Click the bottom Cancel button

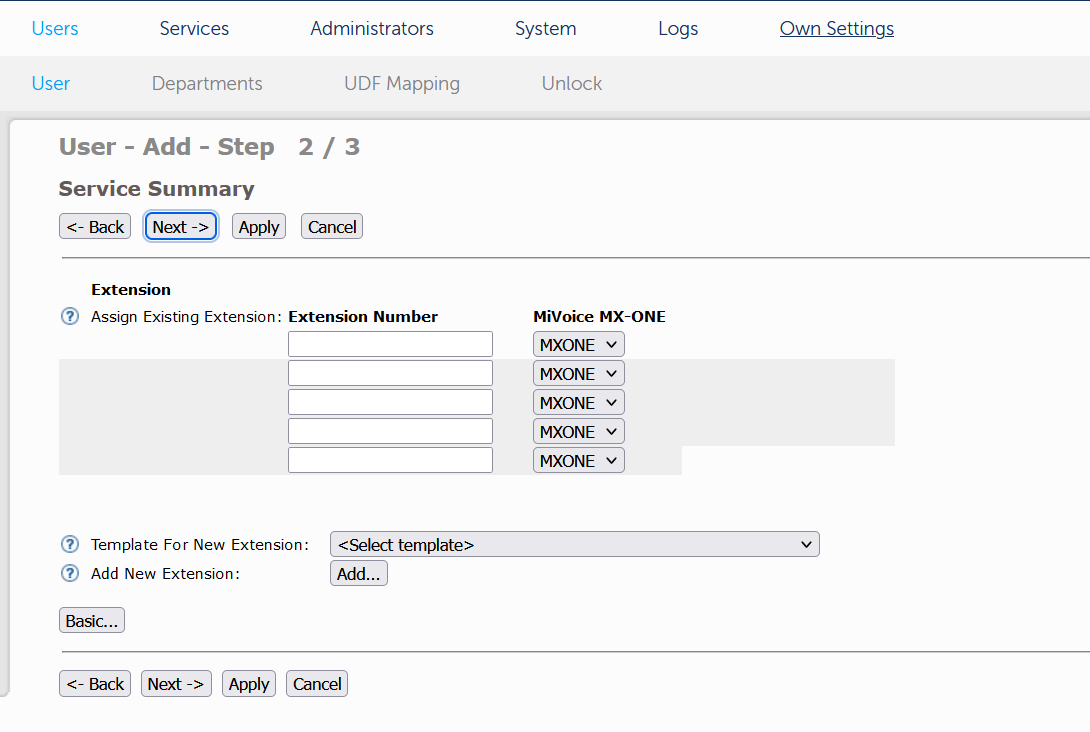(316, 683)
